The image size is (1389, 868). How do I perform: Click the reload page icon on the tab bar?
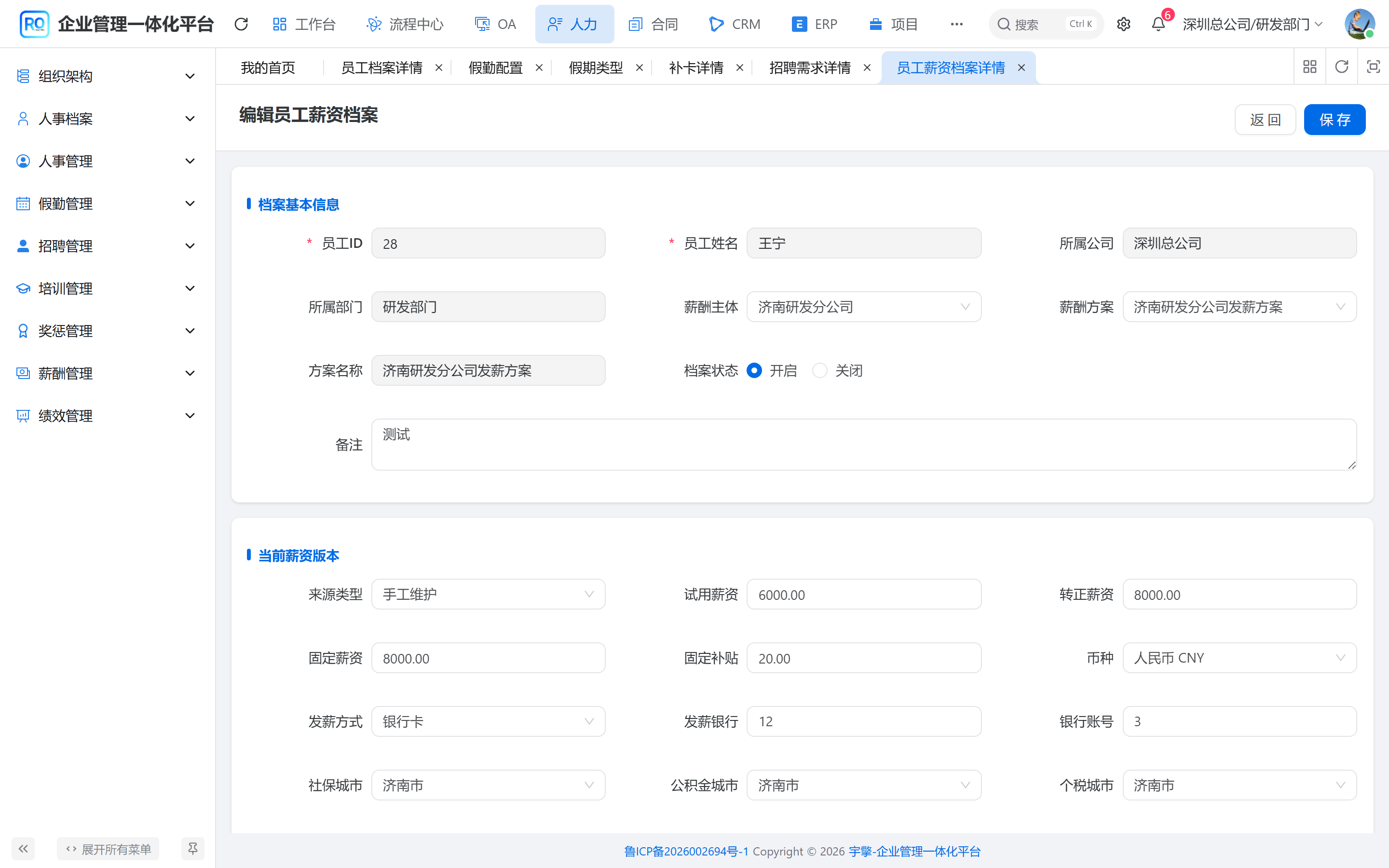(x=1341, y=67)
